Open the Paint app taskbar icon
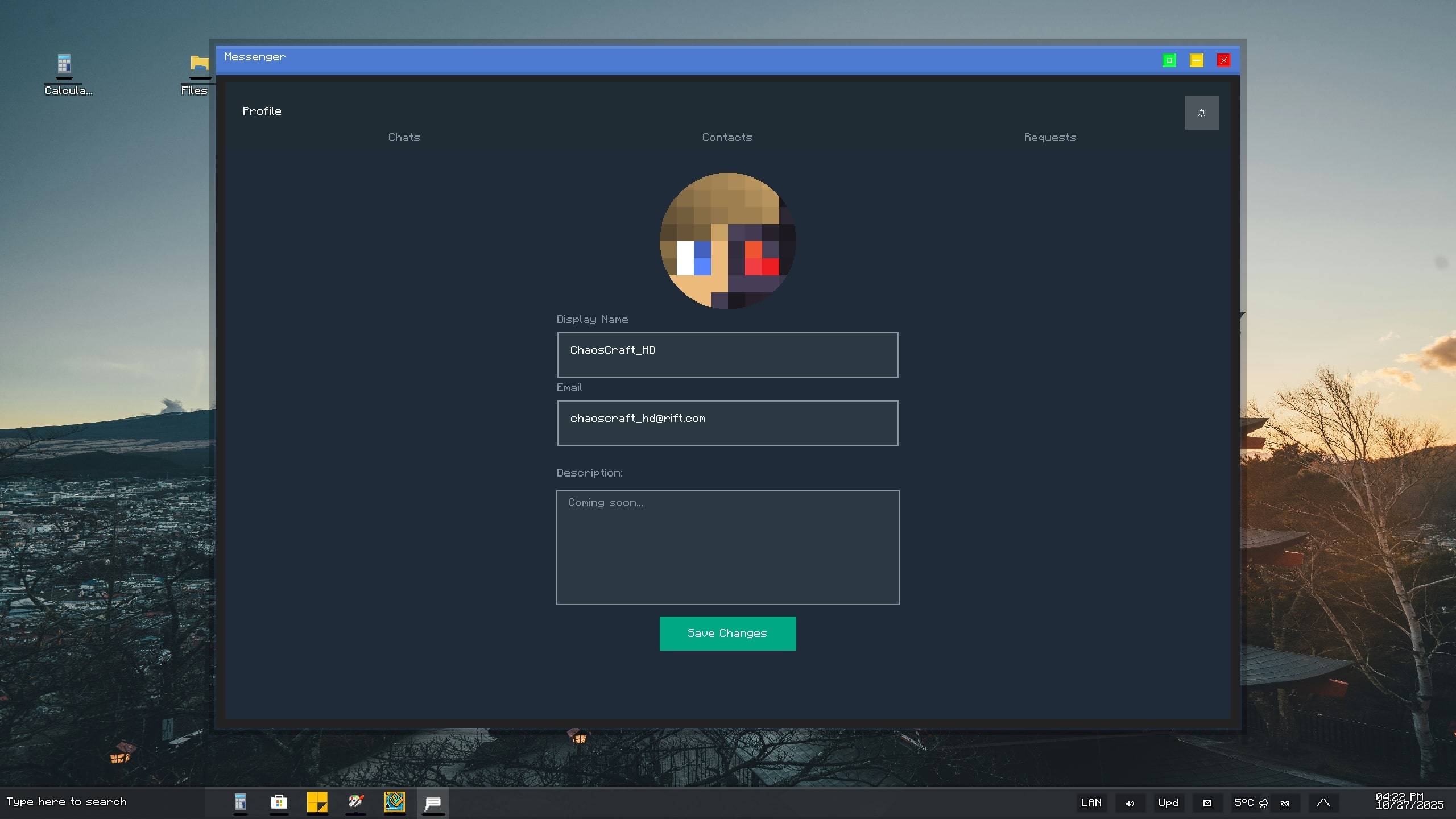Image resolution: width=1456 pixels, height=819 pixels. coord(355,803)
